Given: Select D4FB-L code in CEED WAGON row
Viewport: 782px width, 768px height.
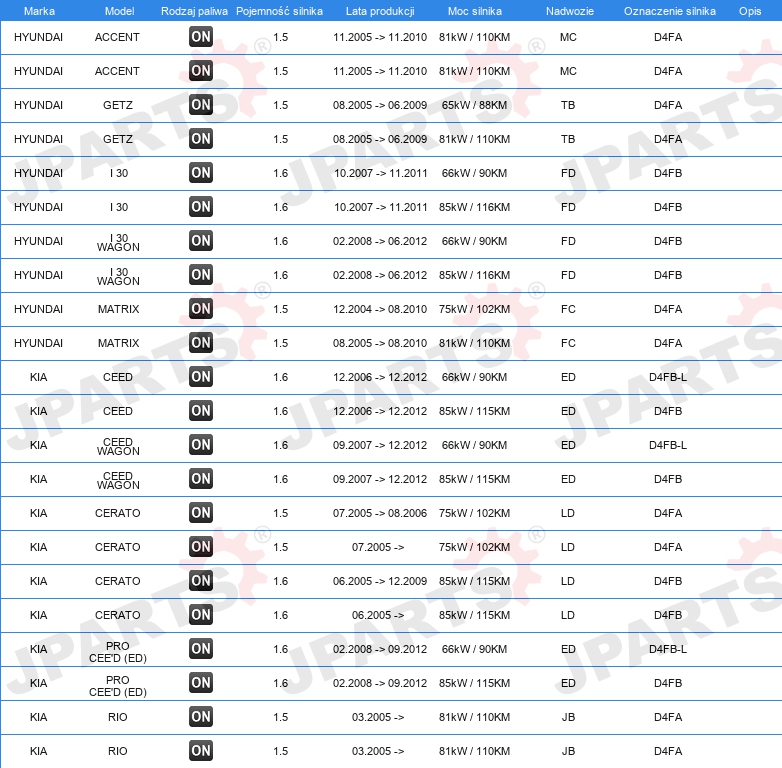Looking at the screenshot, I should [x=668, y=445].
